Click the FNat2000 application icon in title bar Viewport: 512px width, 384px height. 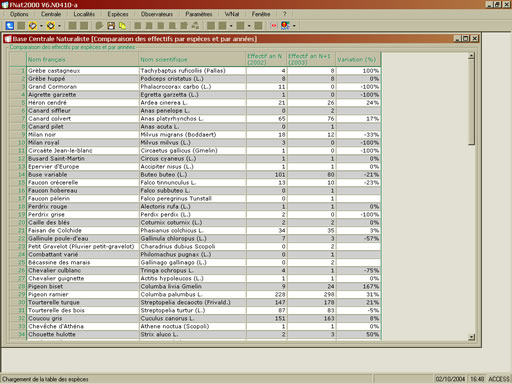[5, 5]
